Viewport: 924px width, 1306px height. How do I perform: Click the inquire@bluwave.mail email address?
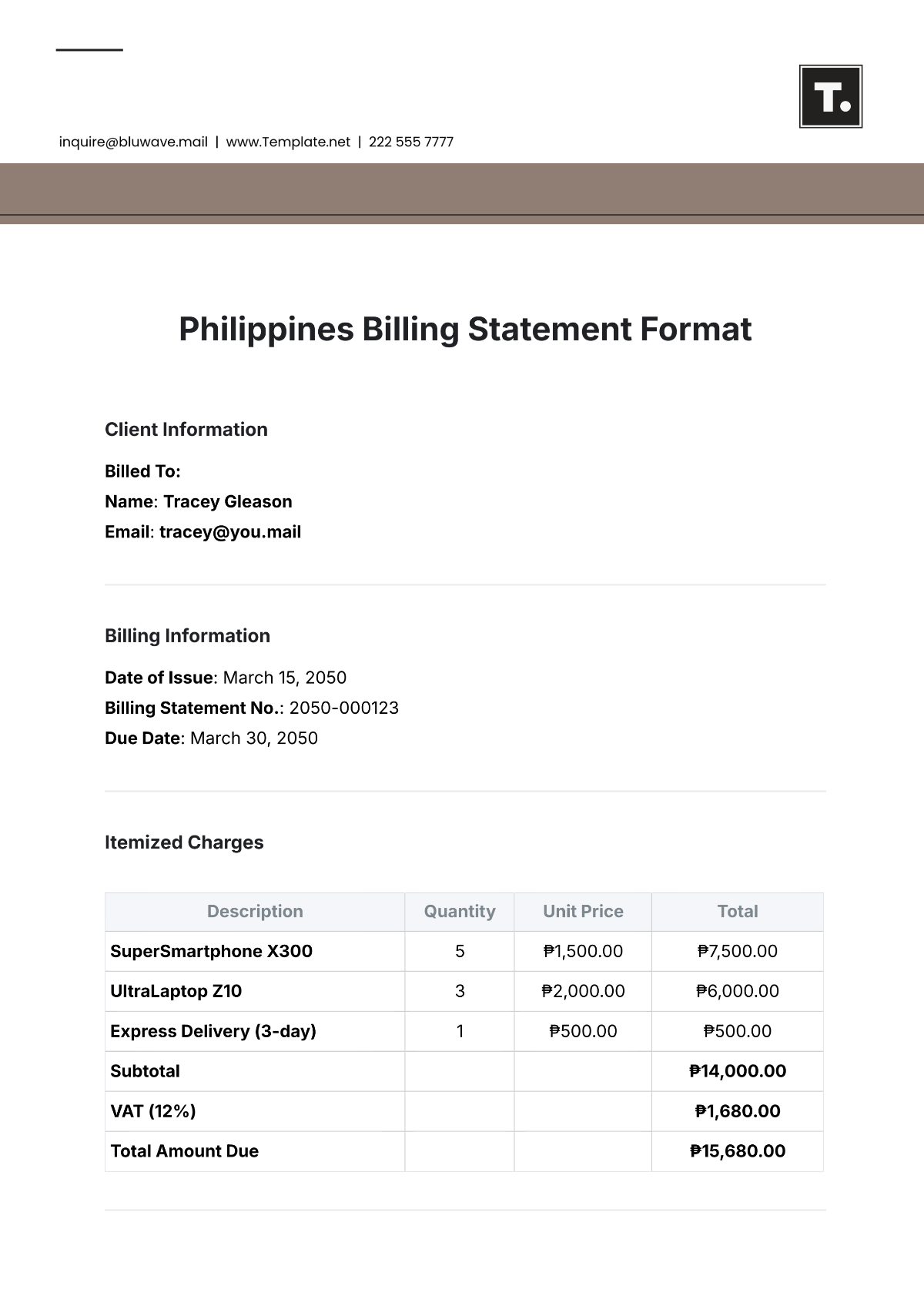pos(133,142)
